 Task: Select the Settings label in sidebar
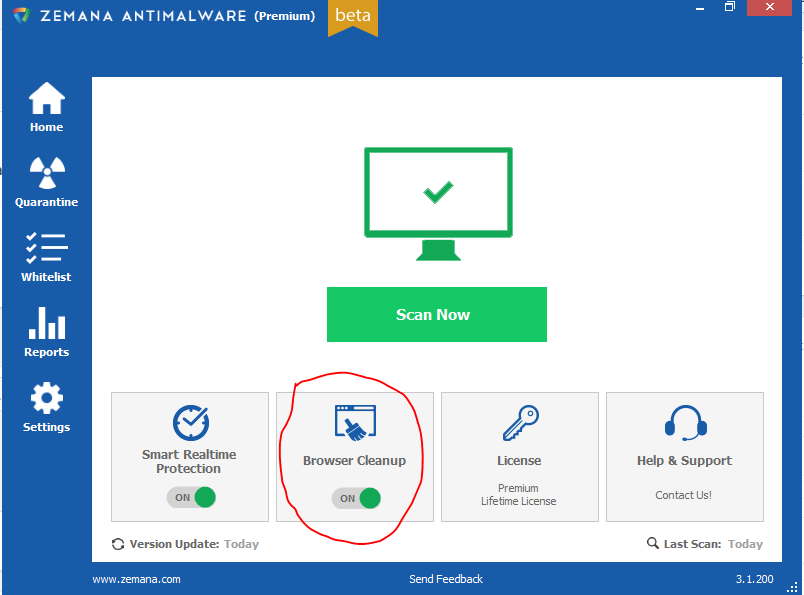[46, 427]
